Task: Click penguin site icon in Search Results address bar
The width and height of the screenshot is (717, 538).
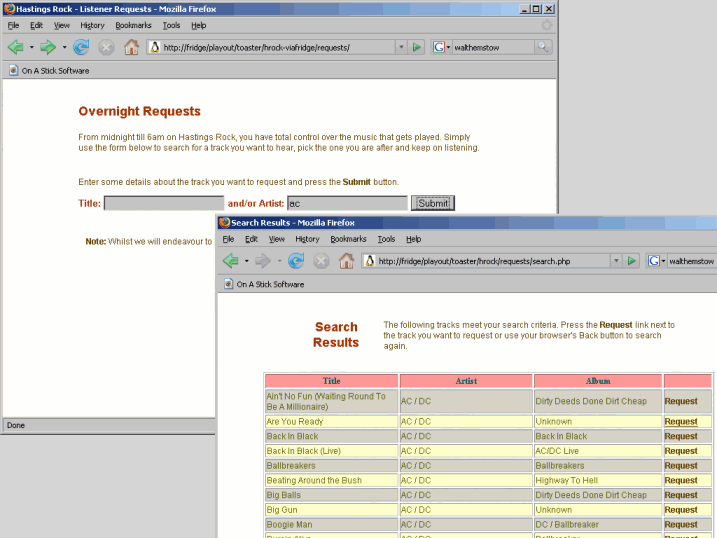Action: (x=370, y=261)
